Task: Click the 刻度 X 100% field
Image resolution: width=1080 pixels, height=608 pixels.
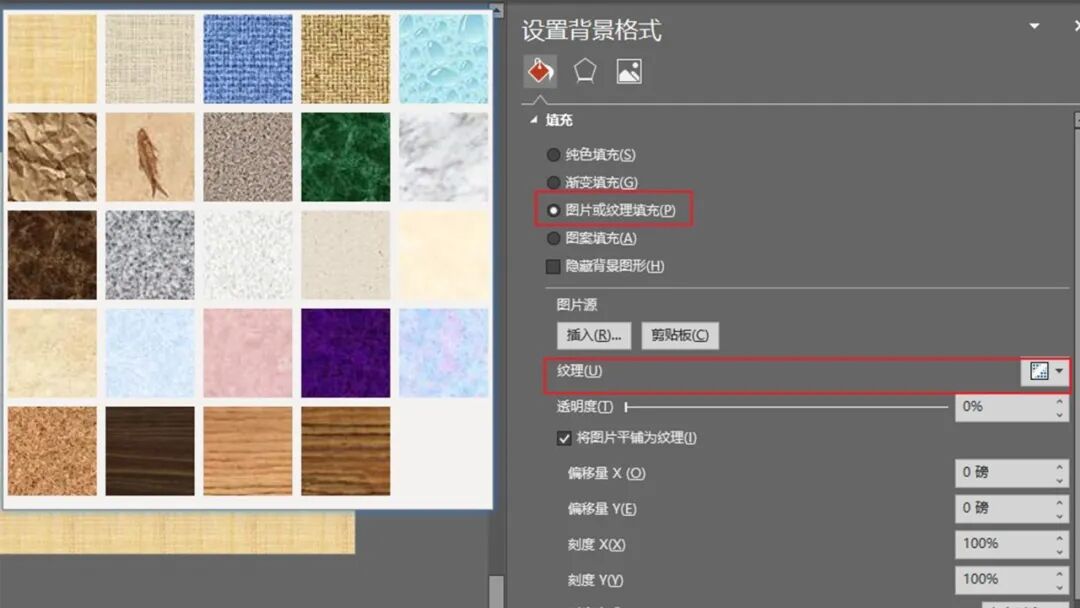Action: [1004, 544]
